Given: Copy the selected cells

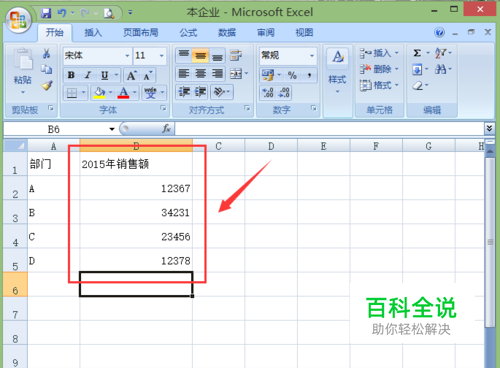Looking at the screenshot, I should [47, 69].
